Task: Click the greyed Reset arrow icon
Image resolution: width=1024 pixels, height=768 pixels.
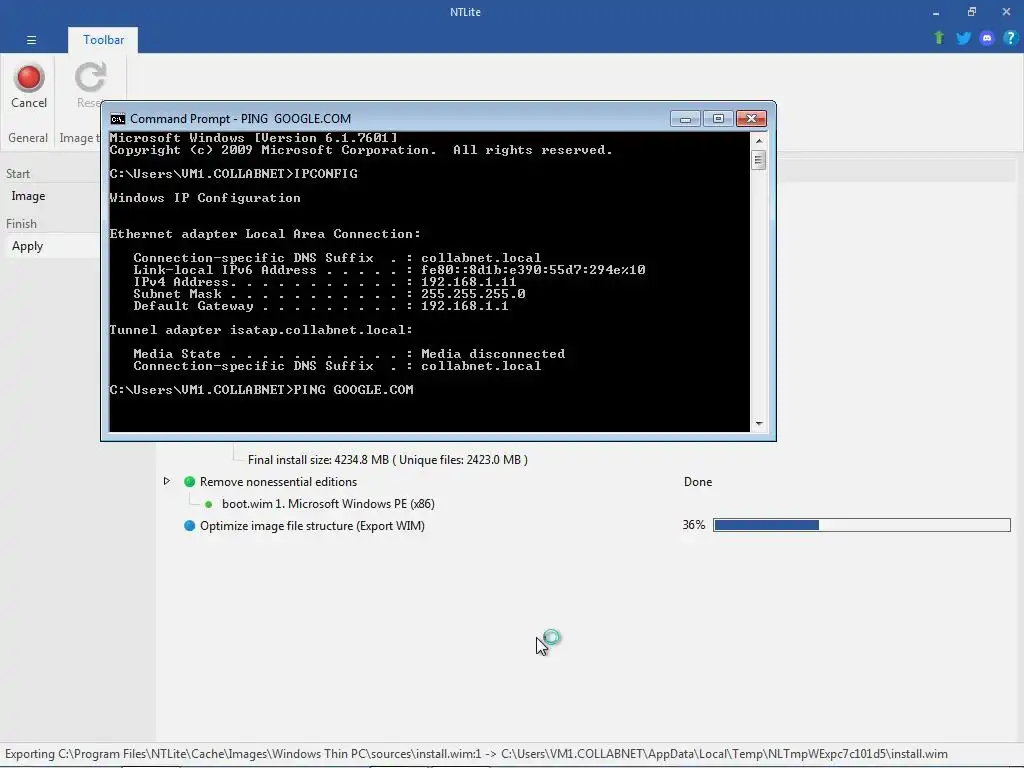Action: point(90,77)
